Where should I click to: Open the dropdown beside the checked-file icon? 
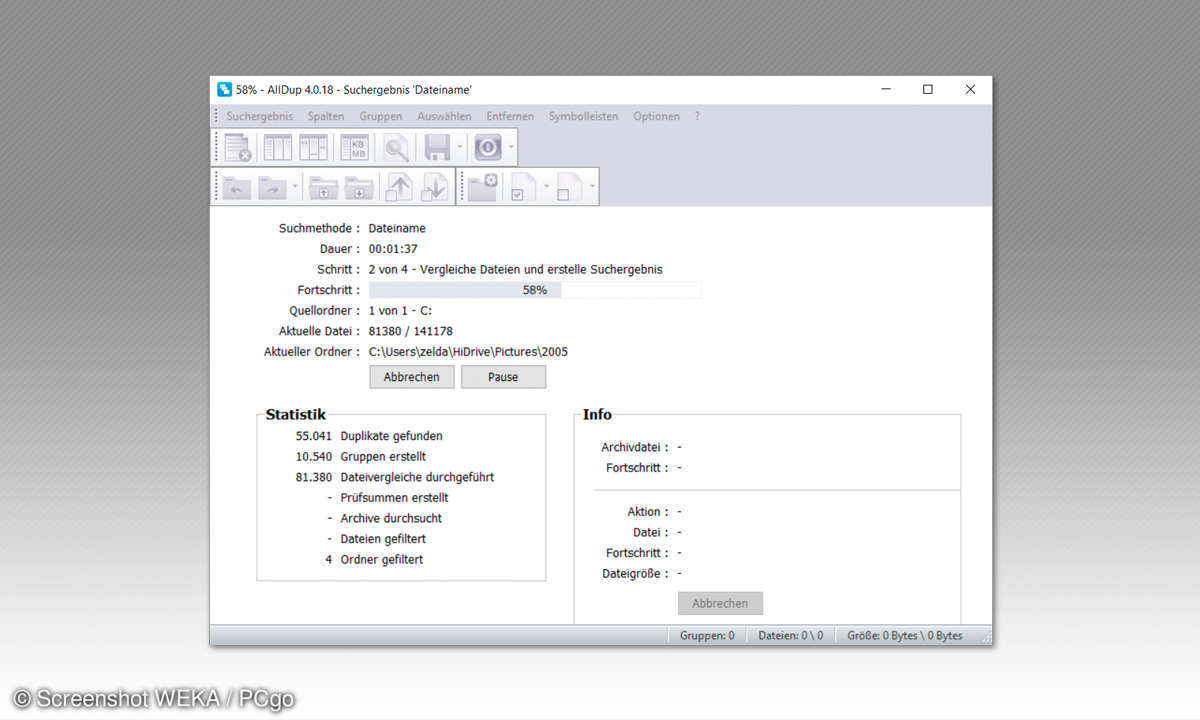[x=546, y=187]
